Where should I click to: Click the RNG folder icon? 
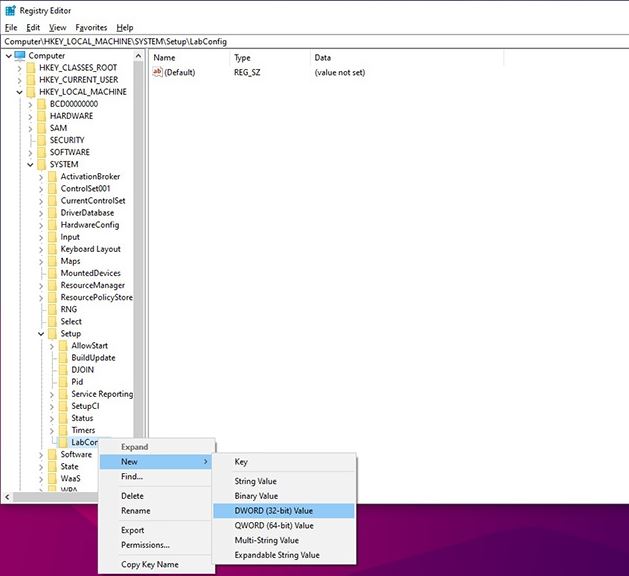click(x=53, y=309)
